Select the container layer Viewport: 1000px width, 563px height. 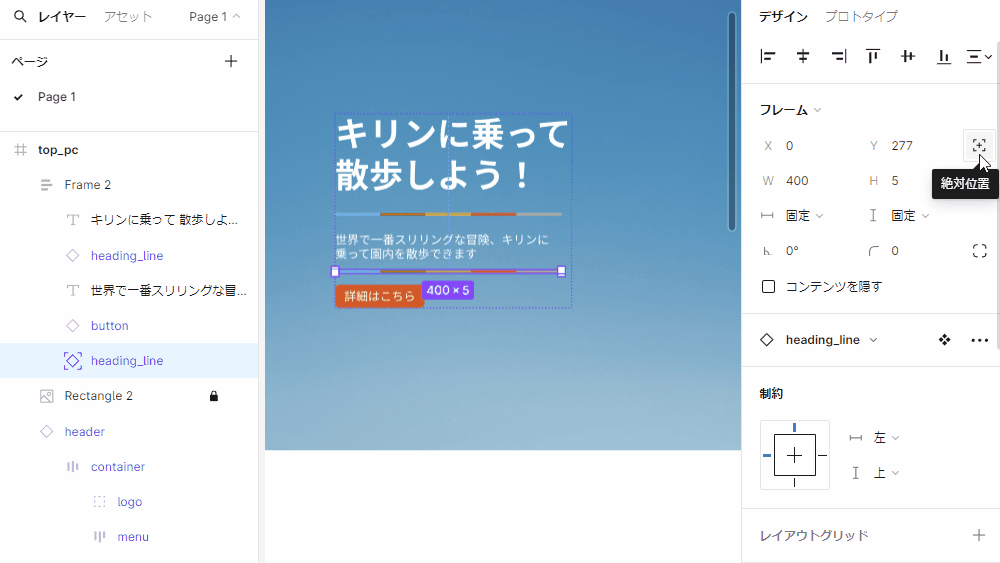coord(118,467)
